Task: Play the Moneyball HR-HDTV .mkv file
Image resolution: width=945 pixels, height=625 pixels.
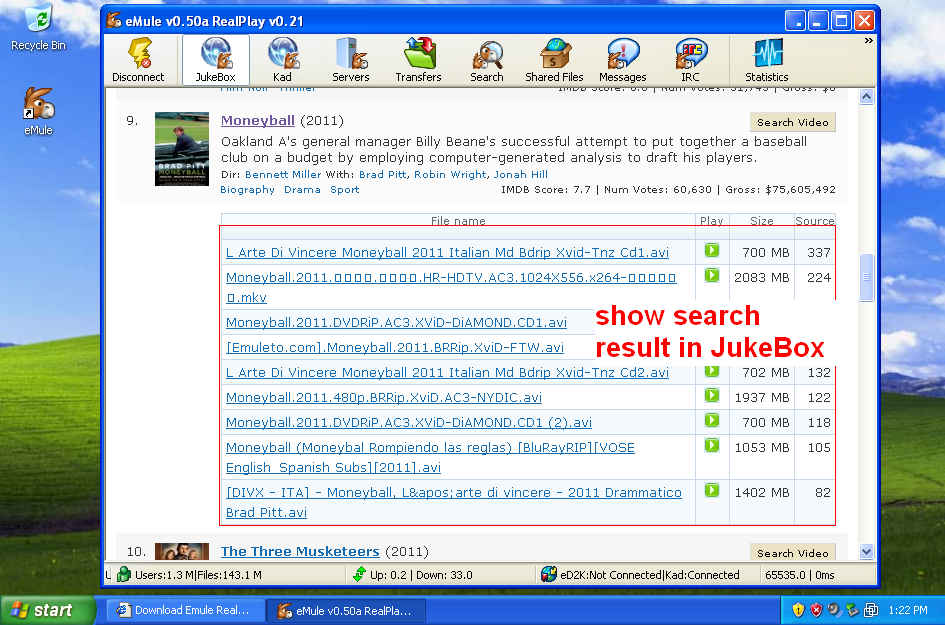Action: [712, 275]
